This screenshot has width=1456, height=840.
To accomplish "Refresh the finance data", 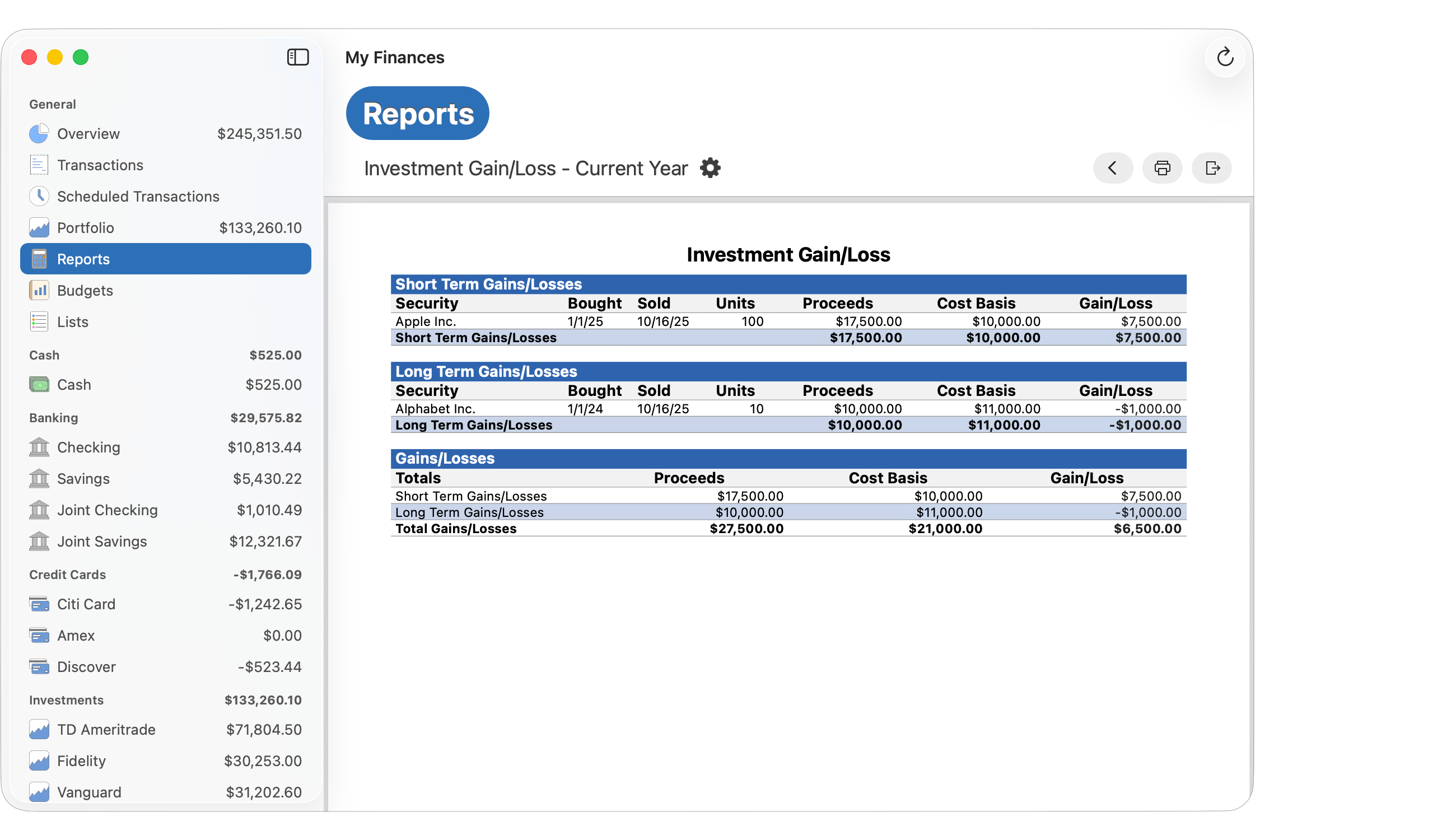I will click(1225, 57).
